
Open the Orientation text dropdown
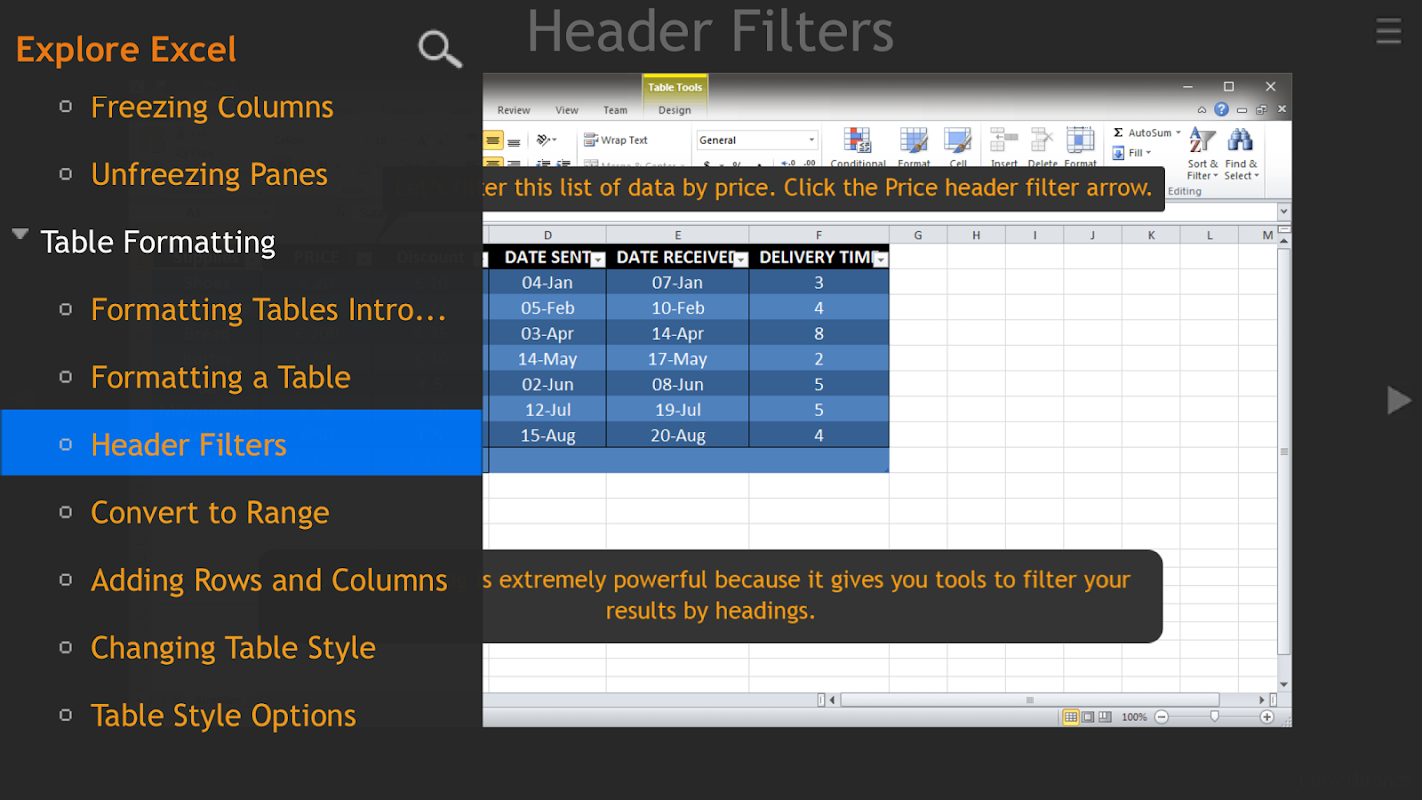547,140
